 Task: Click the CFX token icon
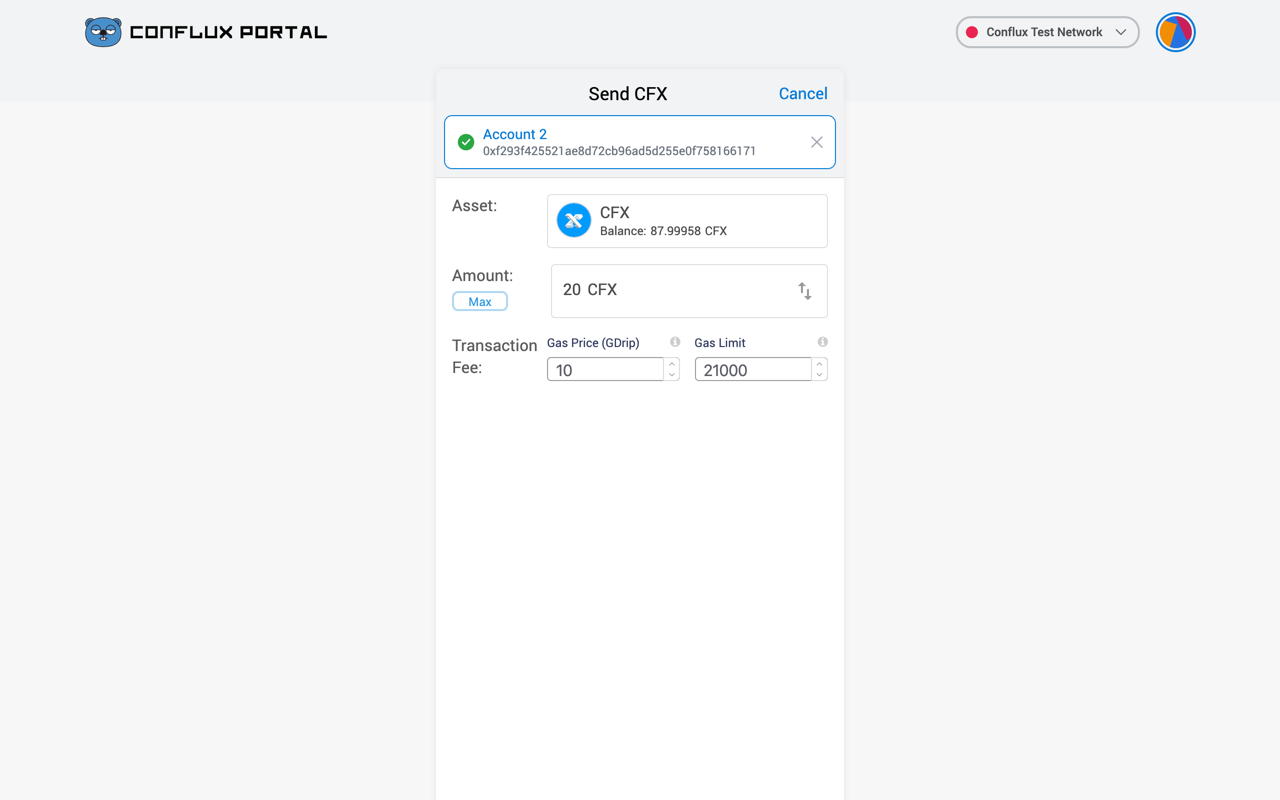[574, 220]
